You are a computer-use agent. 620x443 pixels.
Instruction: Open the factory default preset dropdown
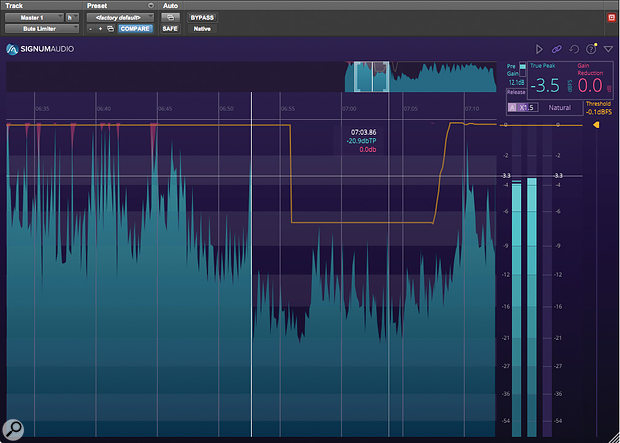pyautogui.click(x=120, y=18)
